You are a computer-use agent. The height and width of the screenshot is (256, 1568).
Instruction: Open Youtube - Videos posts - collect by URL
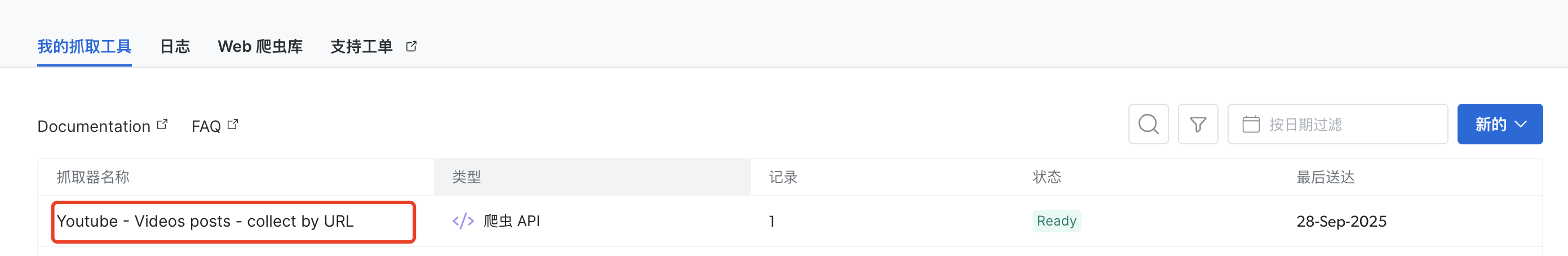click(x=205, y=221)
